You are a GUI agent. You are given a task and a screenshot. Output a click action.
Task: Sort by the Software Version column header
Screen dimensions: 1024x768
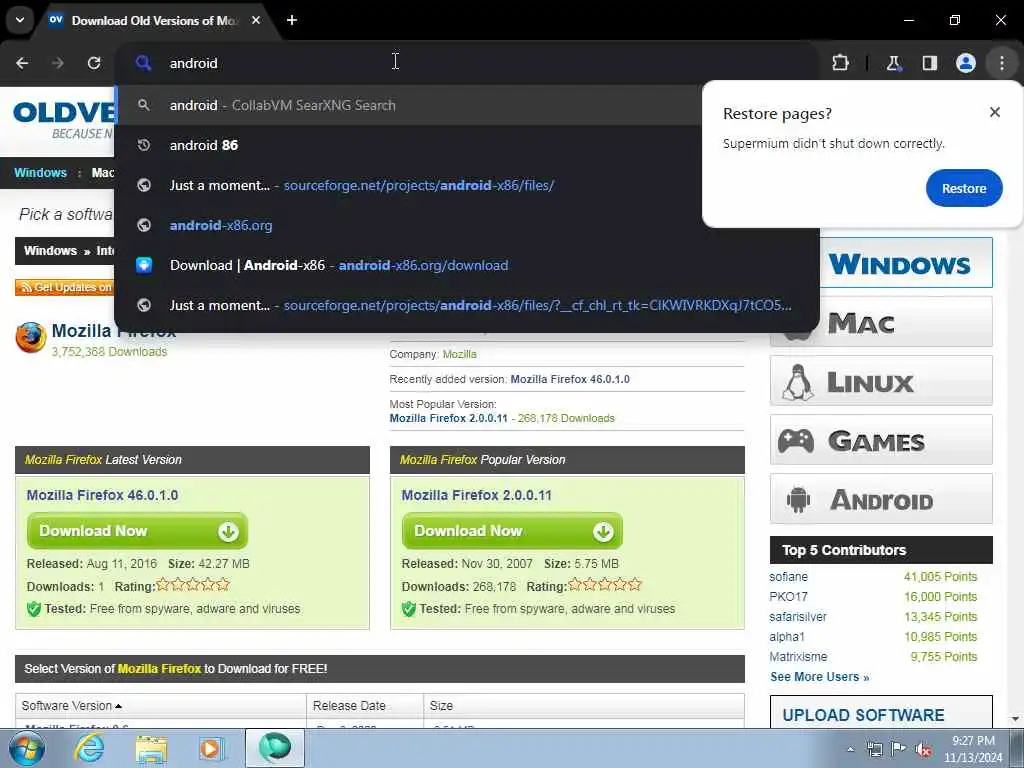pos(71,706)
